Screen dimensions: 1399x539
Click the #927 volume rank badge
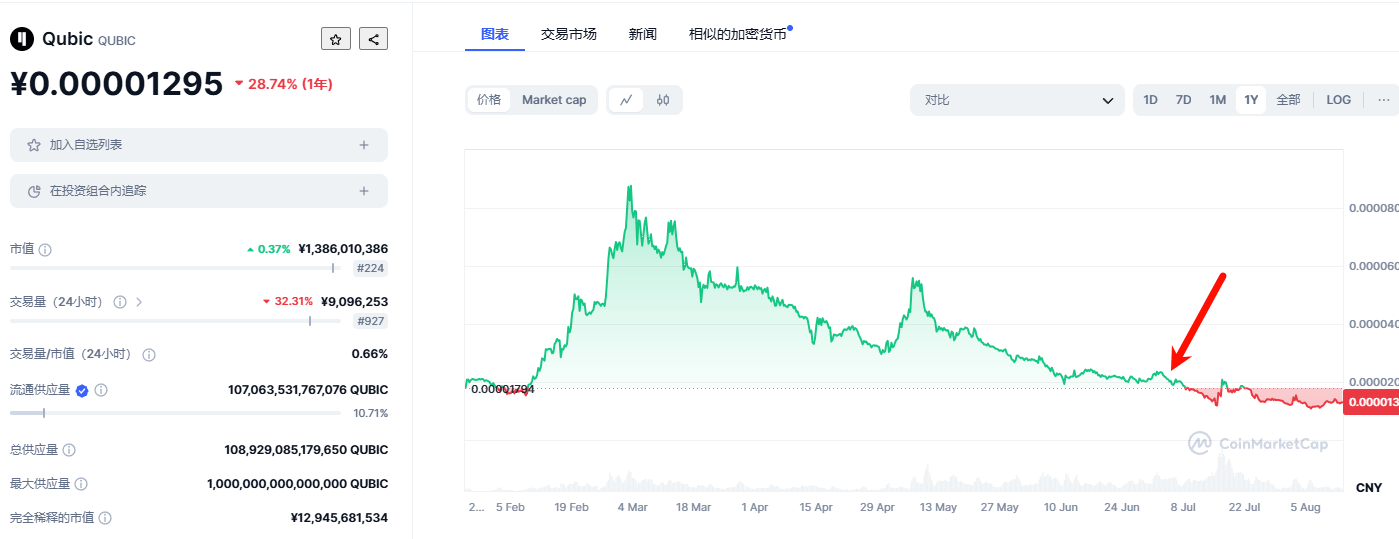[371, 321]
